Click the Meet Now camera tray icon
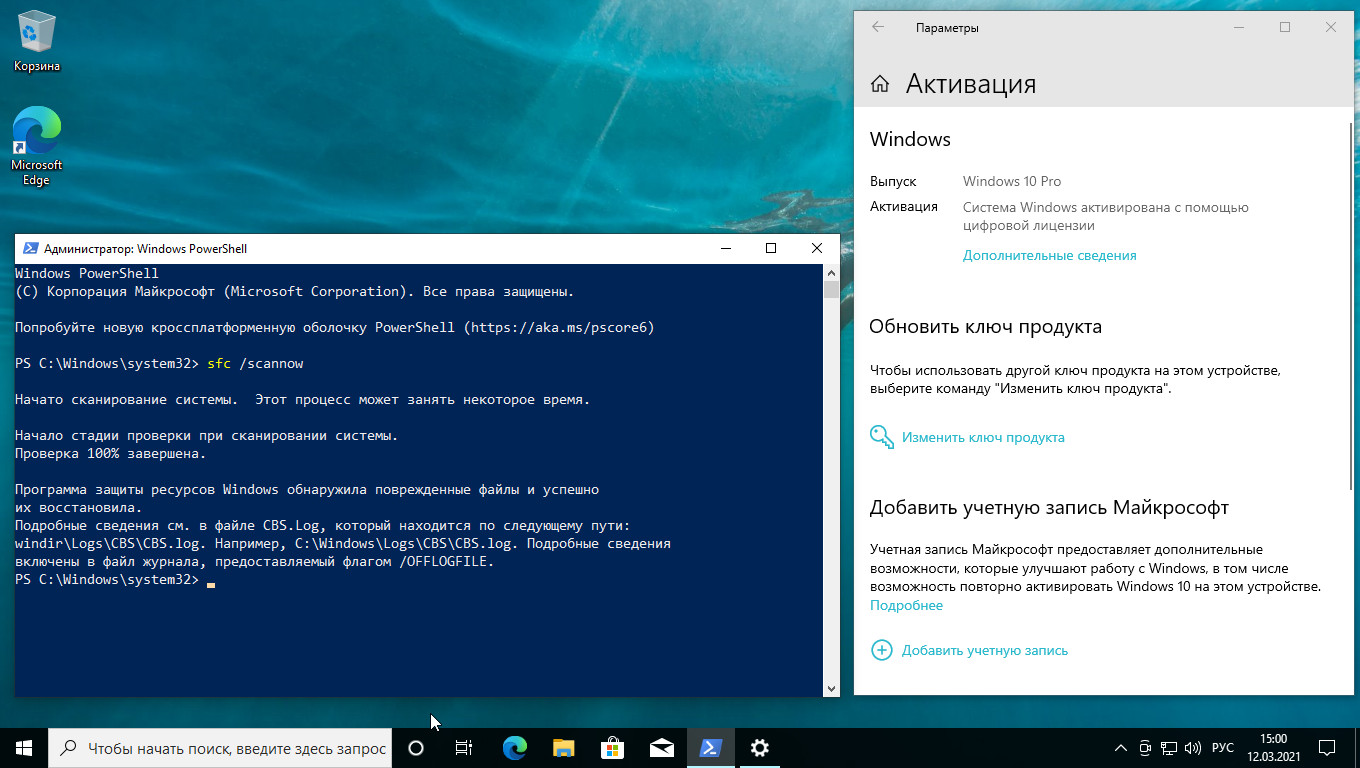The width and height of the screenshot is (1360, 768). tap(1145, 748)
